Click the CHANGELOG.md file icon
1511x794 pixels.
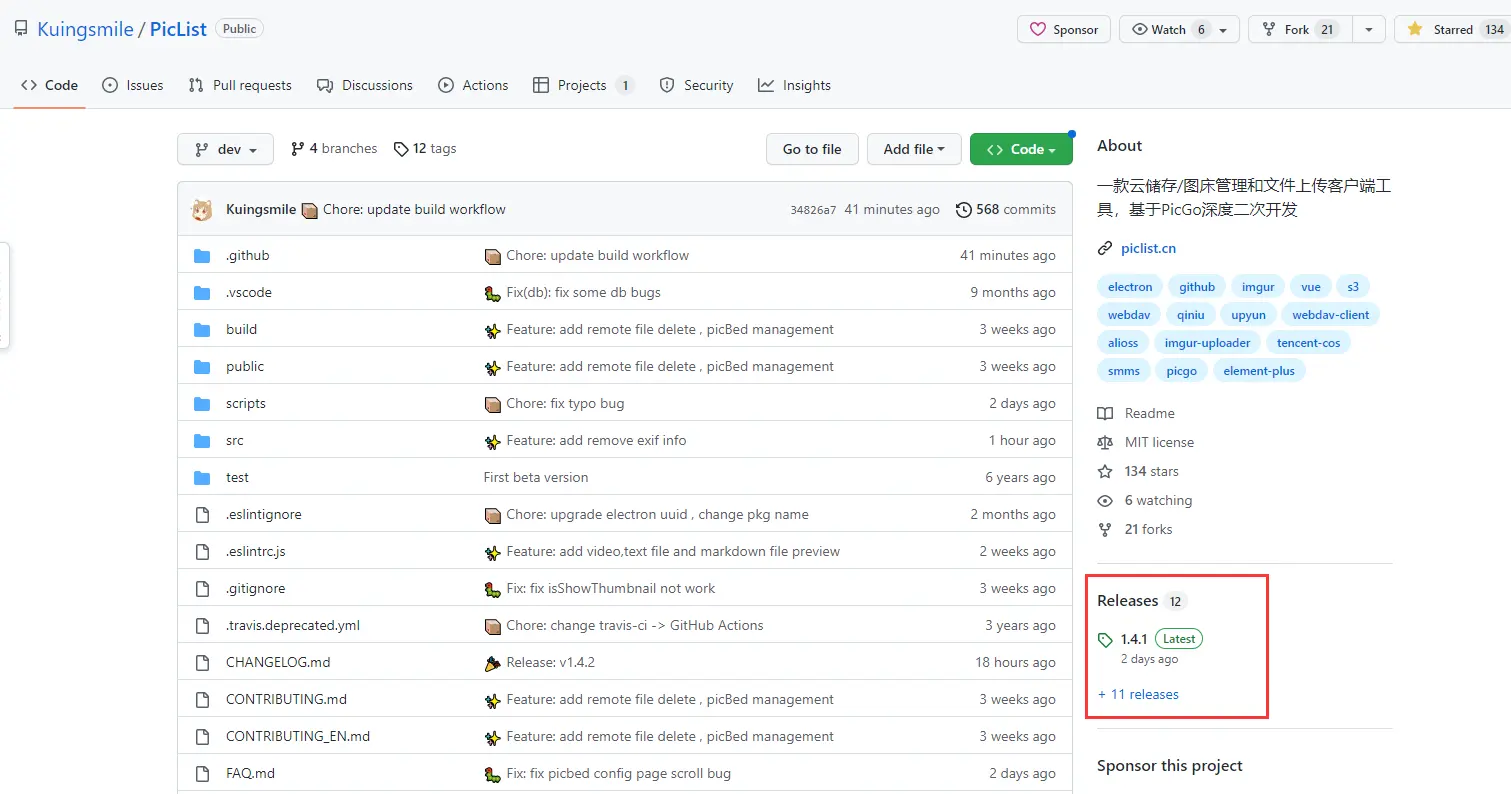[202, 662]
